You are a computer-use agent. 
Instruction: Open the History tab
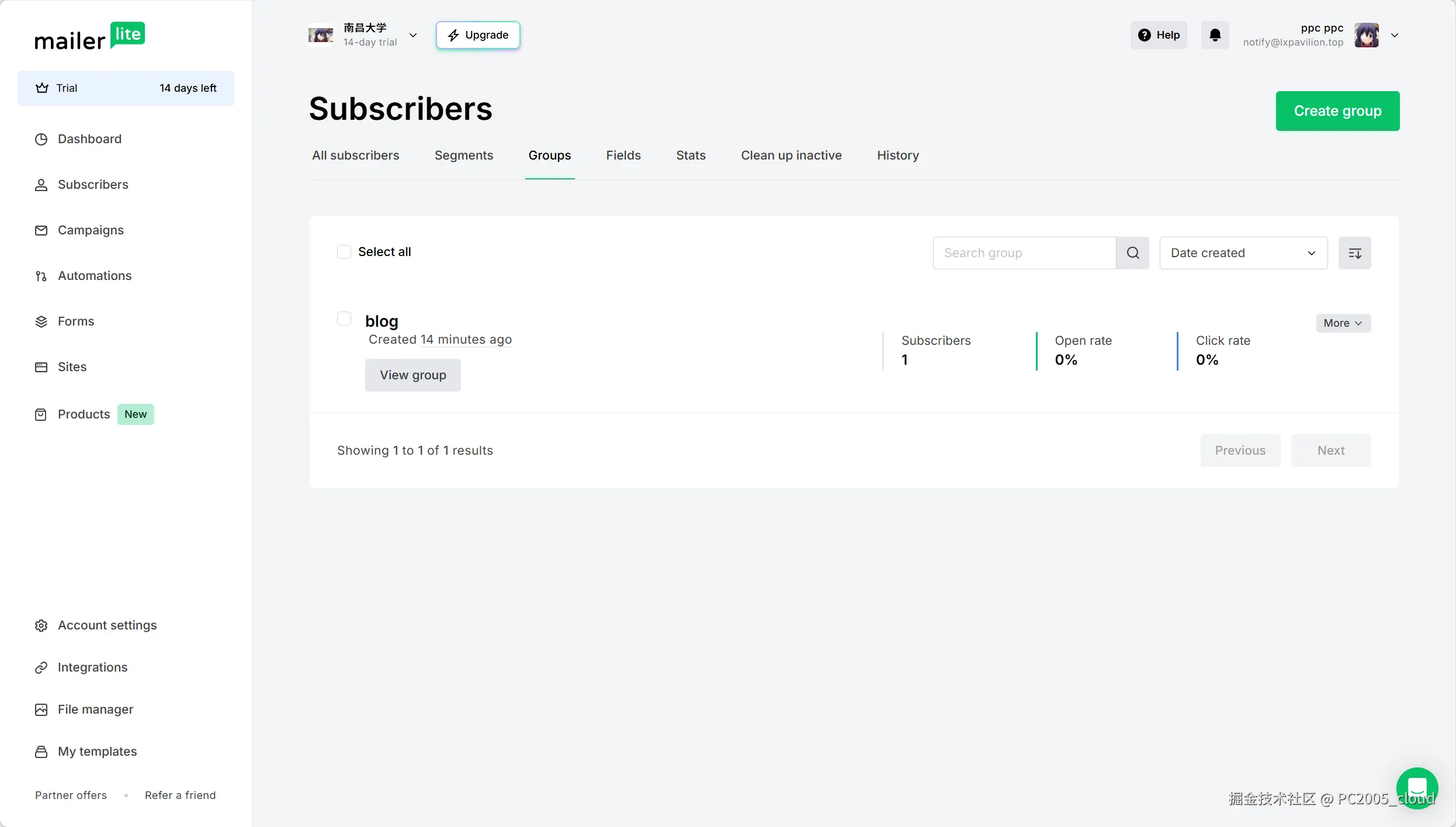(x=898, y=155)
